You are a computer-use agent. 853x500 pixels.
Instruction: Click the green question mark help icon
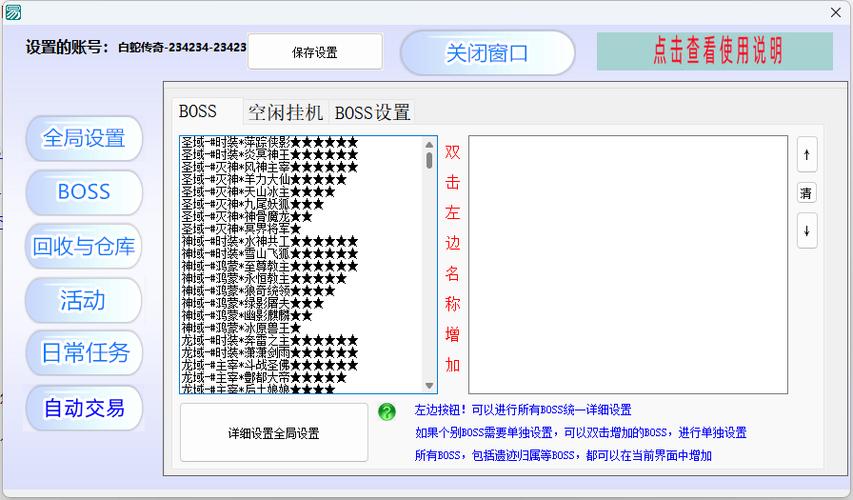tap(387, 412)
